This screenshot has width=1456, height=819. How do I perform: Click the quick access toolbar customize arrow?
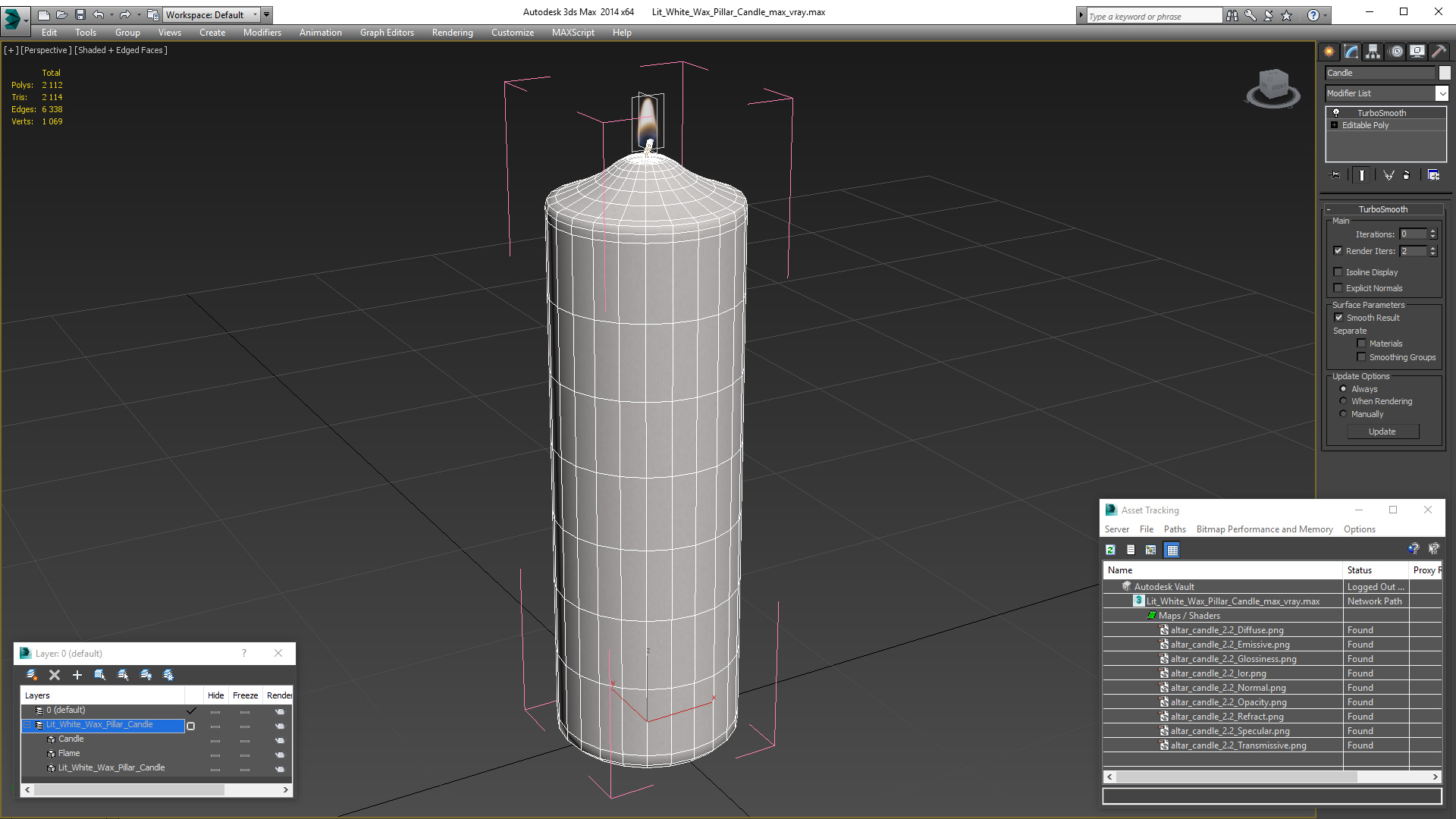(267, 14)
